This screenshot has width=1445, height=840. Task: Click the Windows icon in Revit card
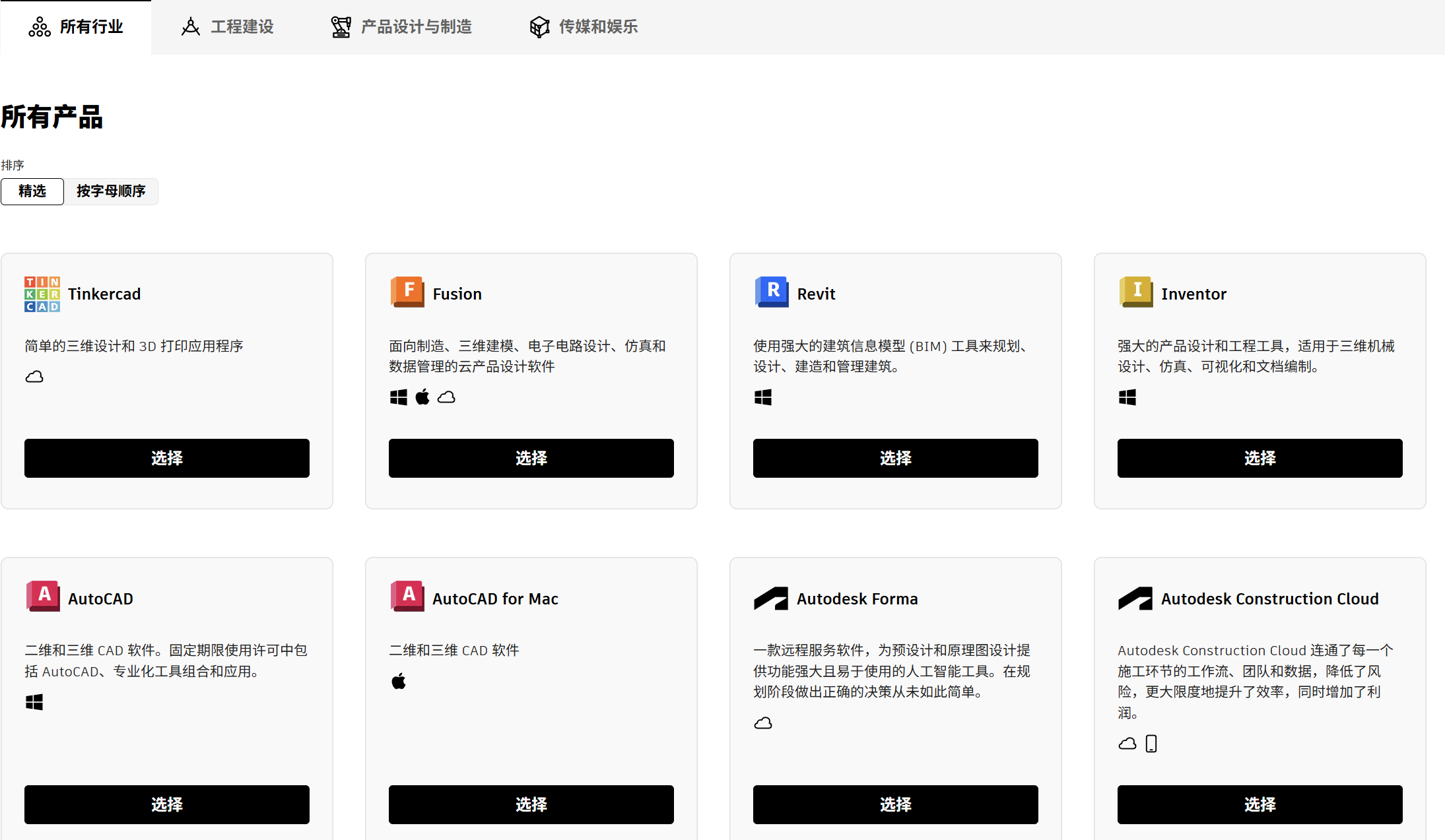tap(763, 397)
